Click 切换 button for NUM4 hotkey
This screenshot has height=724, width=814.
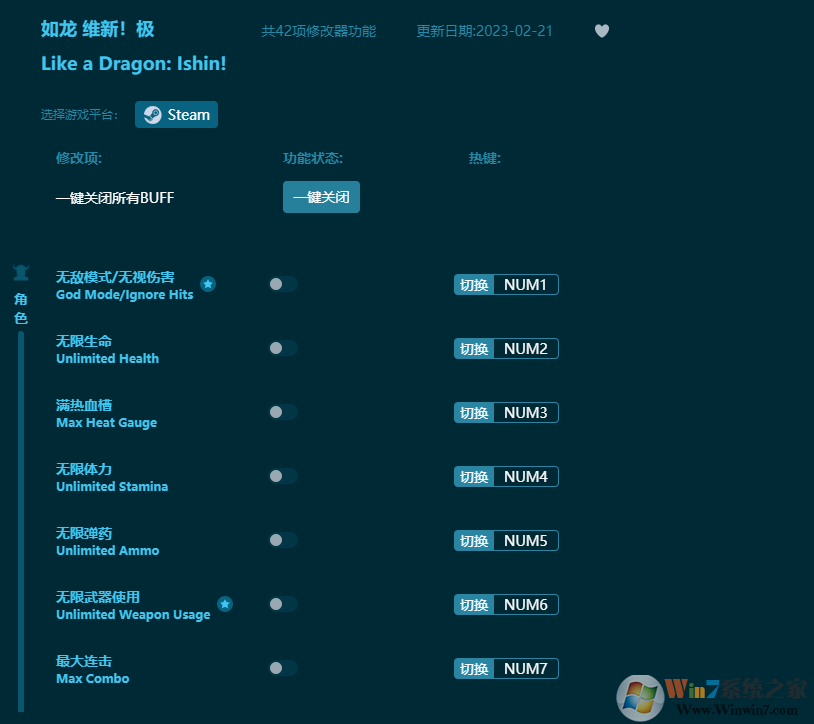tap(474, 476)
